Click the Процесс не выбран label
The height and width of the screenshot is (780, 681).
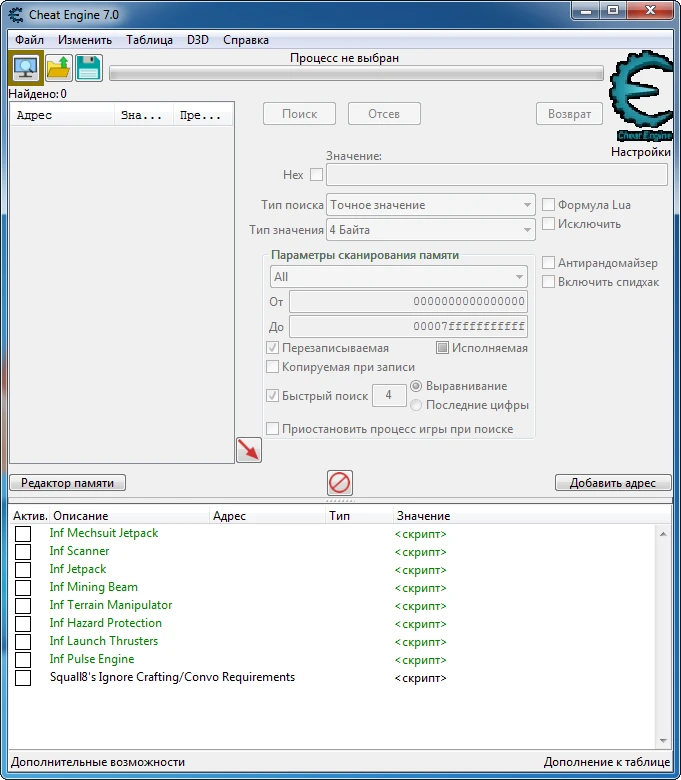(x=344, y=58)
